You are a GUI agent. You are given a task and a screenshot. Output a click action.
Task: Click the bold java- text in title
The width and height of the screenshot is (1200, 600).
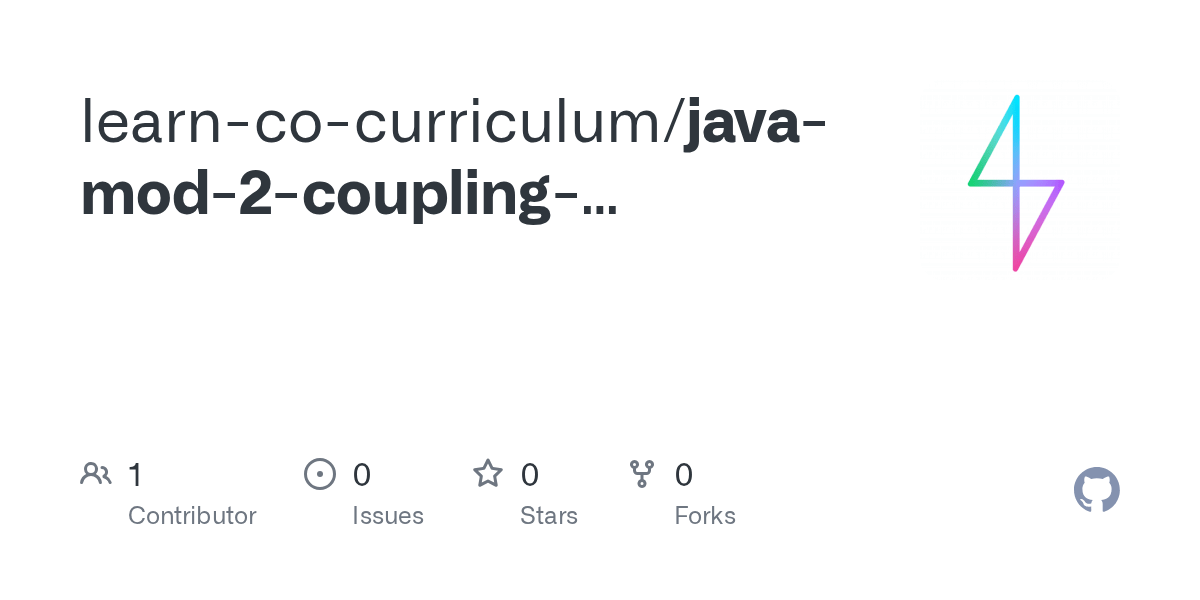(x=756, y=122)
